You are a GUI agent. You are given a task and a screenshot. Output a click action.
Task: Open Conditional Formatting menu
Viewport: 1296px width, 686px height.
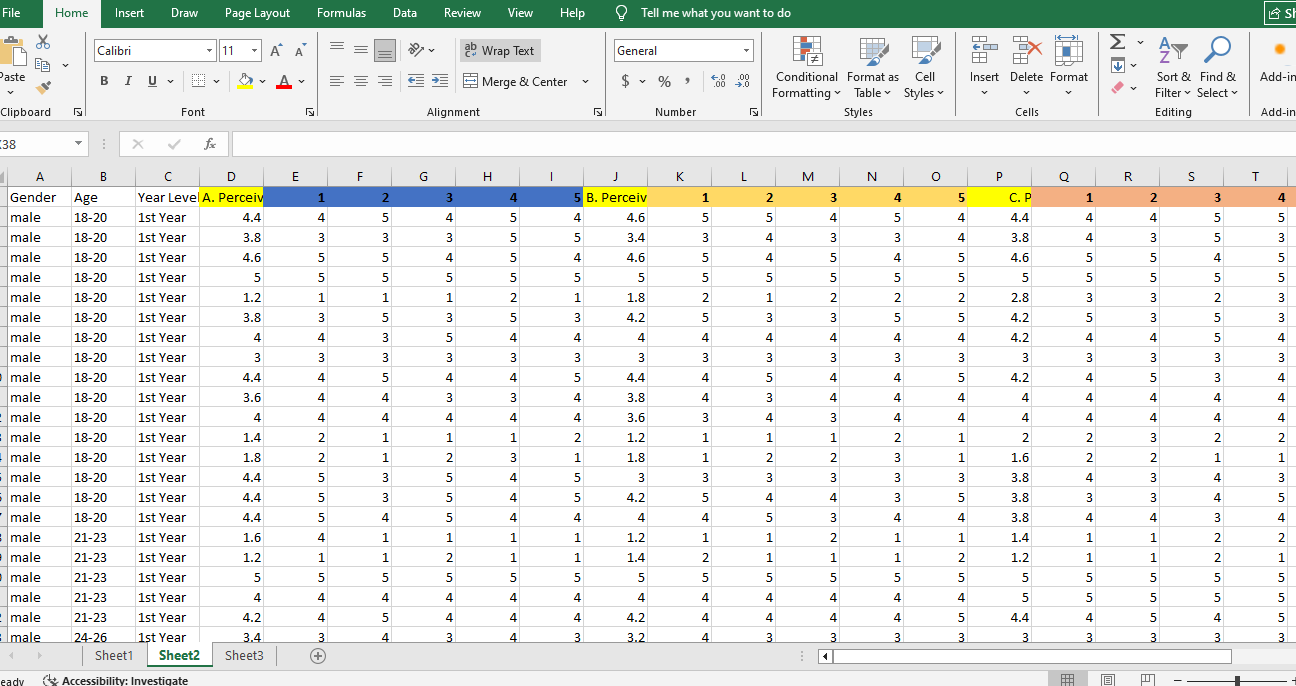point(806,67)
